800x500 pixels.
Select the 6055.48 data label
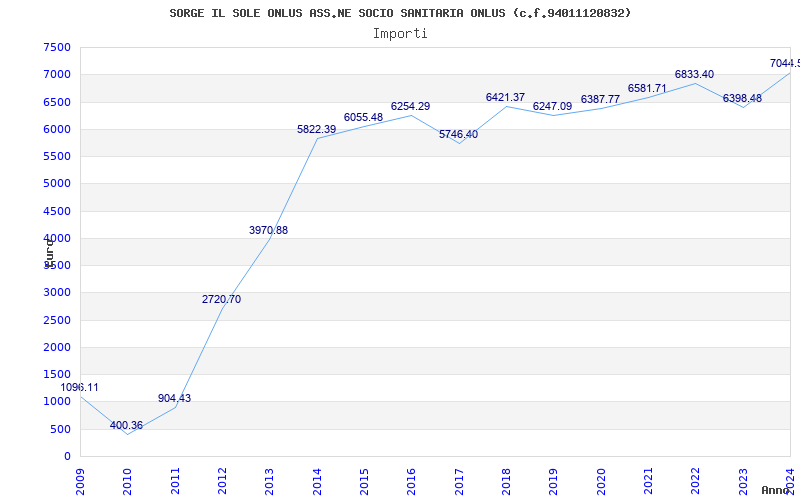[x=363, y=117]
